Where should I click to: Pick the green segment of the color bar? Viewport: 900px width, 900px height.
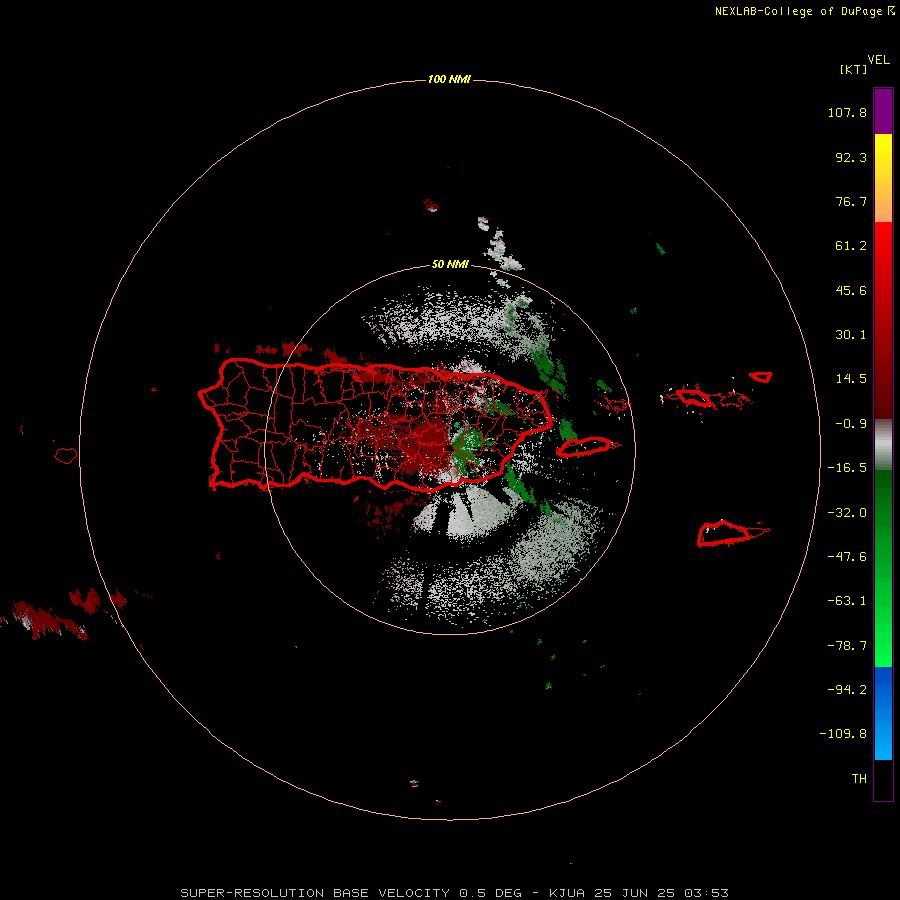883,568
